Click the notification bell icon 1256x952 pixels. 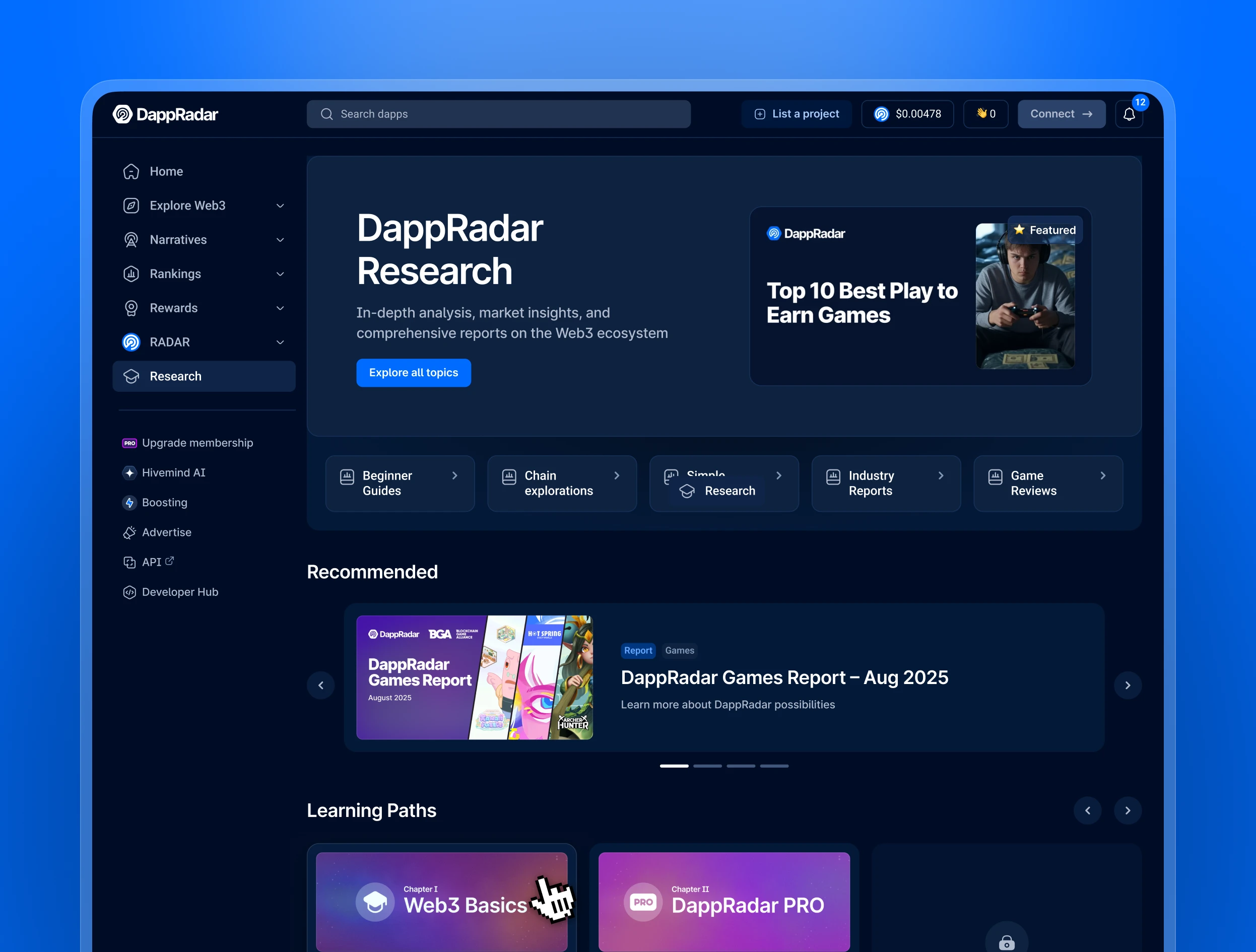[1128, 114]
